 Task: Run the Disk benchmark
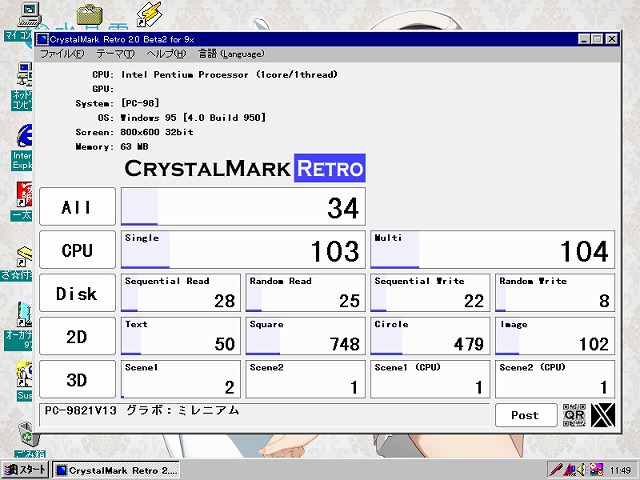[x=77, y=293]
